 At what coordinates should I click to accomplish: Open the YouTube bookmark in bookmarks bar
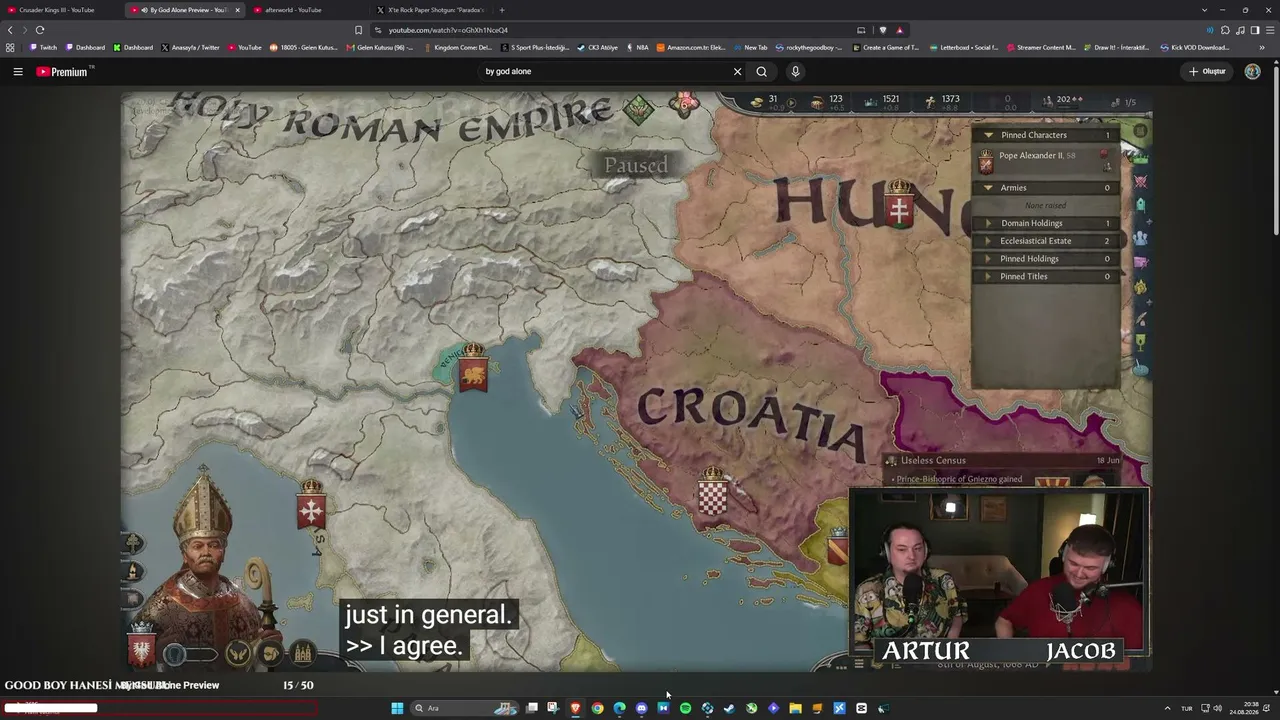pyautogui.click(x=245, y=48)
